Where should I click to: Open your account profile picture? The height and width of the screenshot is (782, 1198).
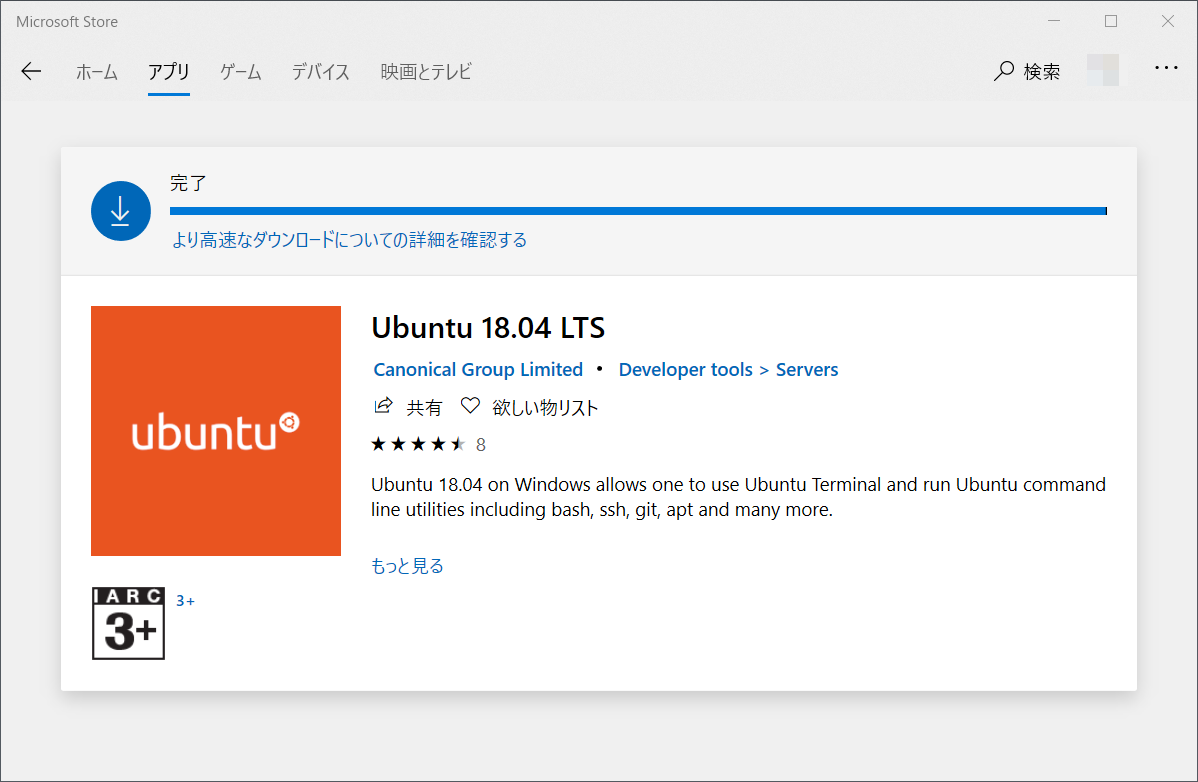click(x=1103, y=71)
